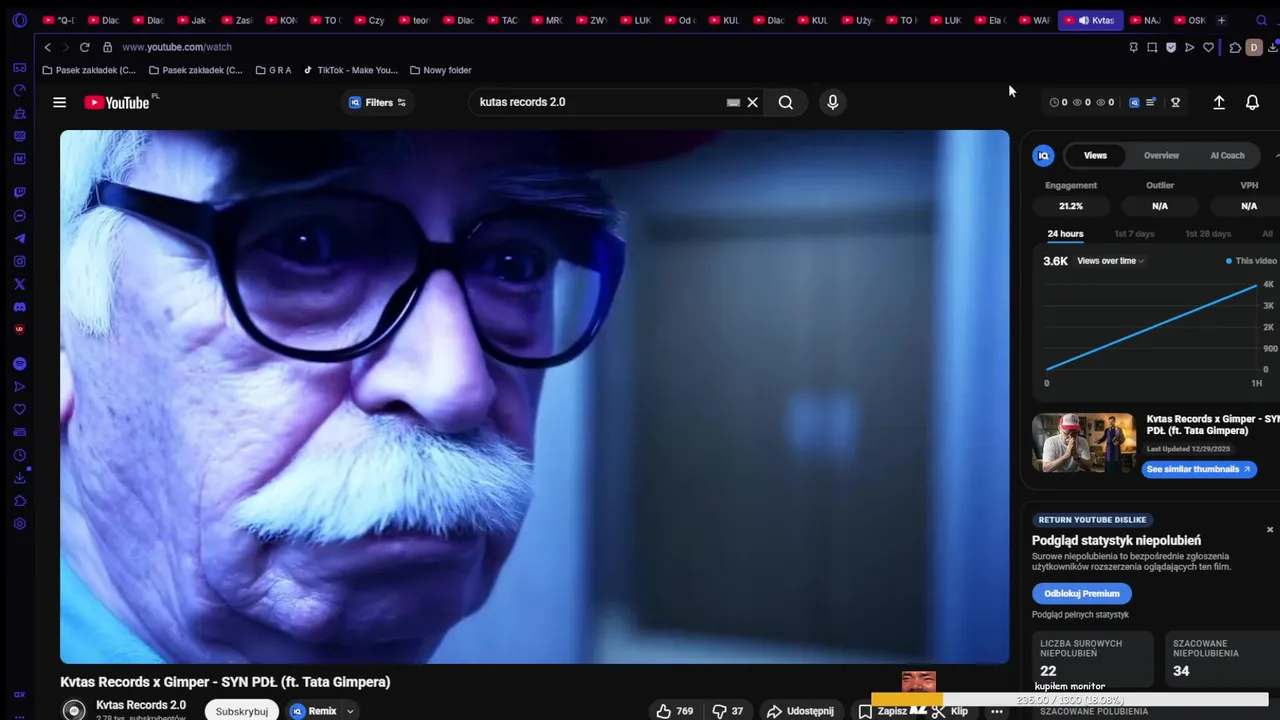Click the vidIQ trophy icon in the header
Image resolution: width=1280 pixels, height=720 pixels.
[x=1175, y=102]
